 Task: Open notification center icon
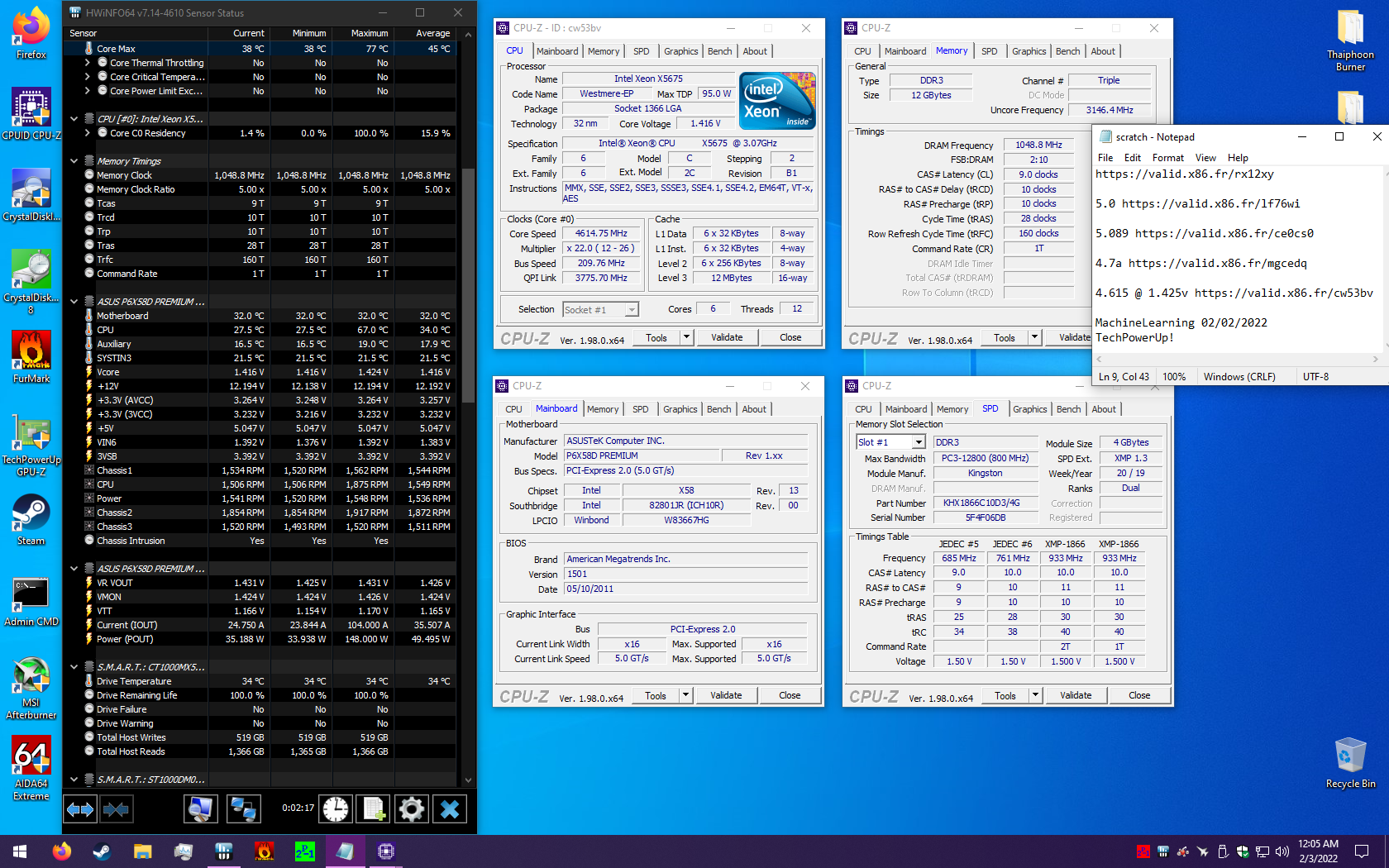tap(1362, 851)
